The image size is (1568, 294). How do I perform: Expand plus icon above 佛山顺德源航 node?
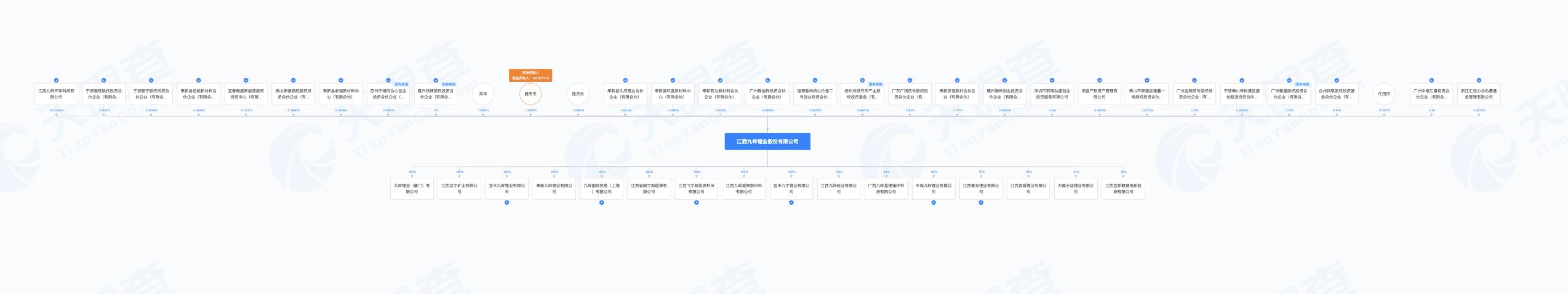(293, 80)
